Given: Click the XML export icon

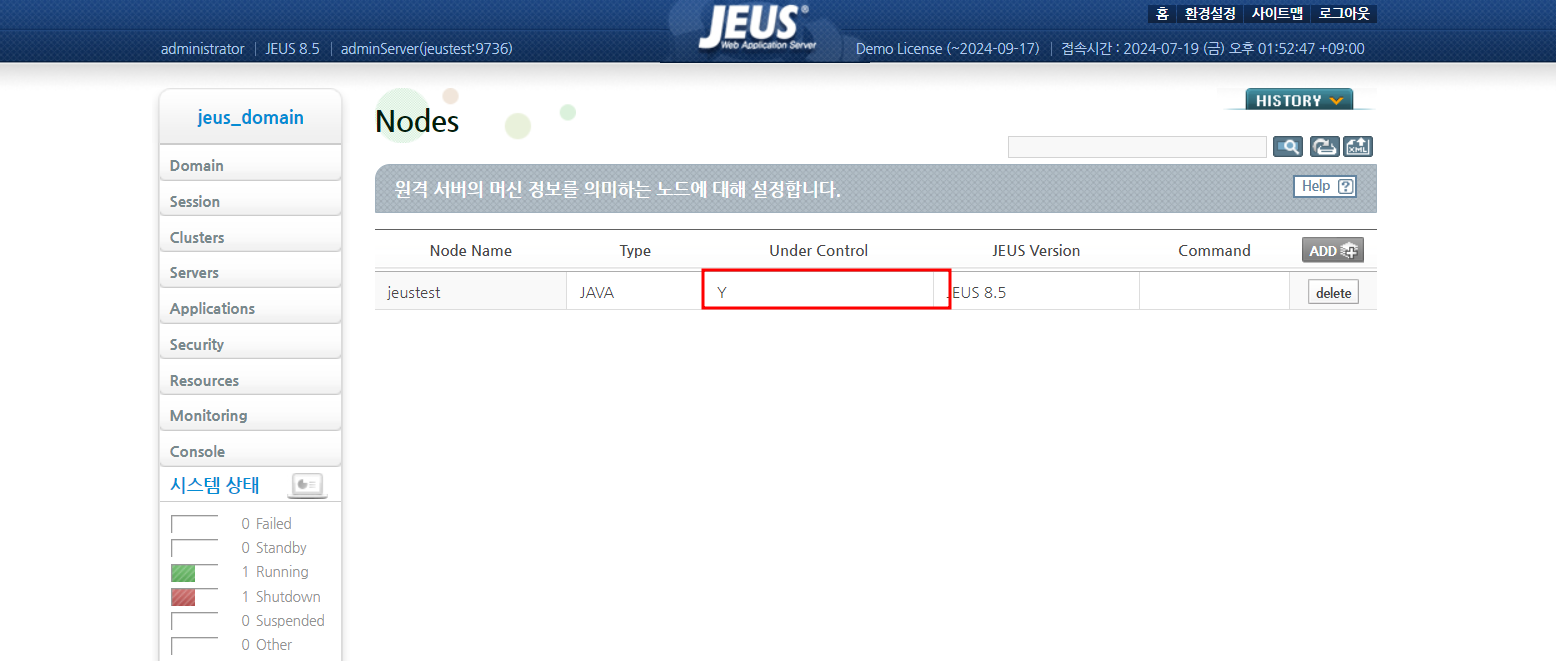Looking at the screenshot, I should 1358,147.
